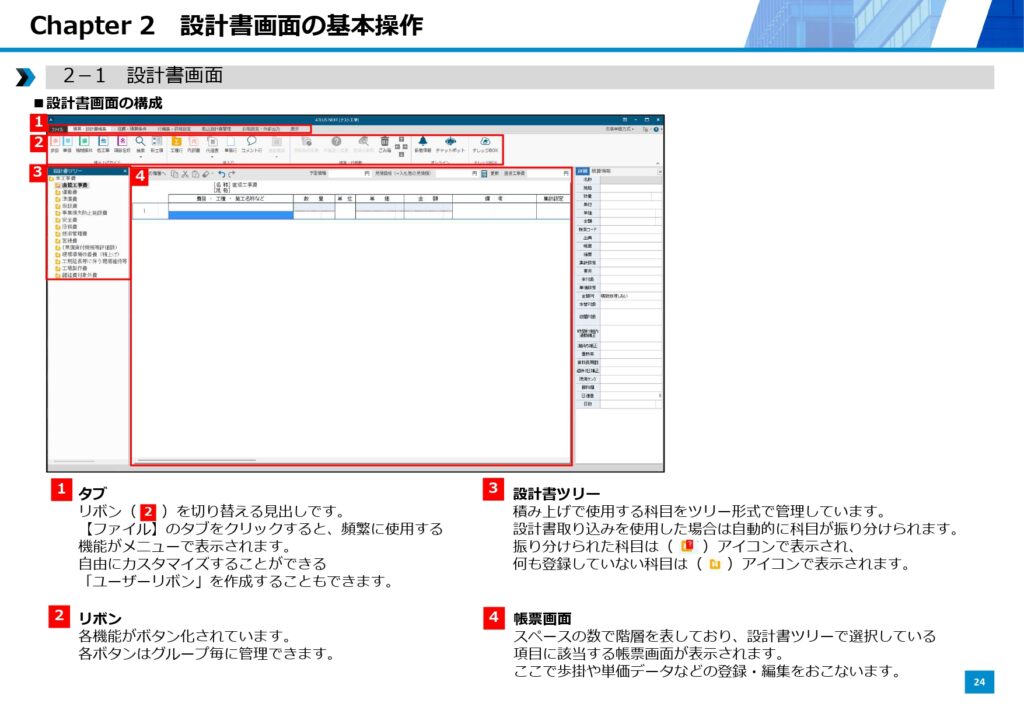Click the コメント行 speech bubble icon
The width and height of the screenshot is (1024, 724).
pyautogui.click(x=252, y=142)
